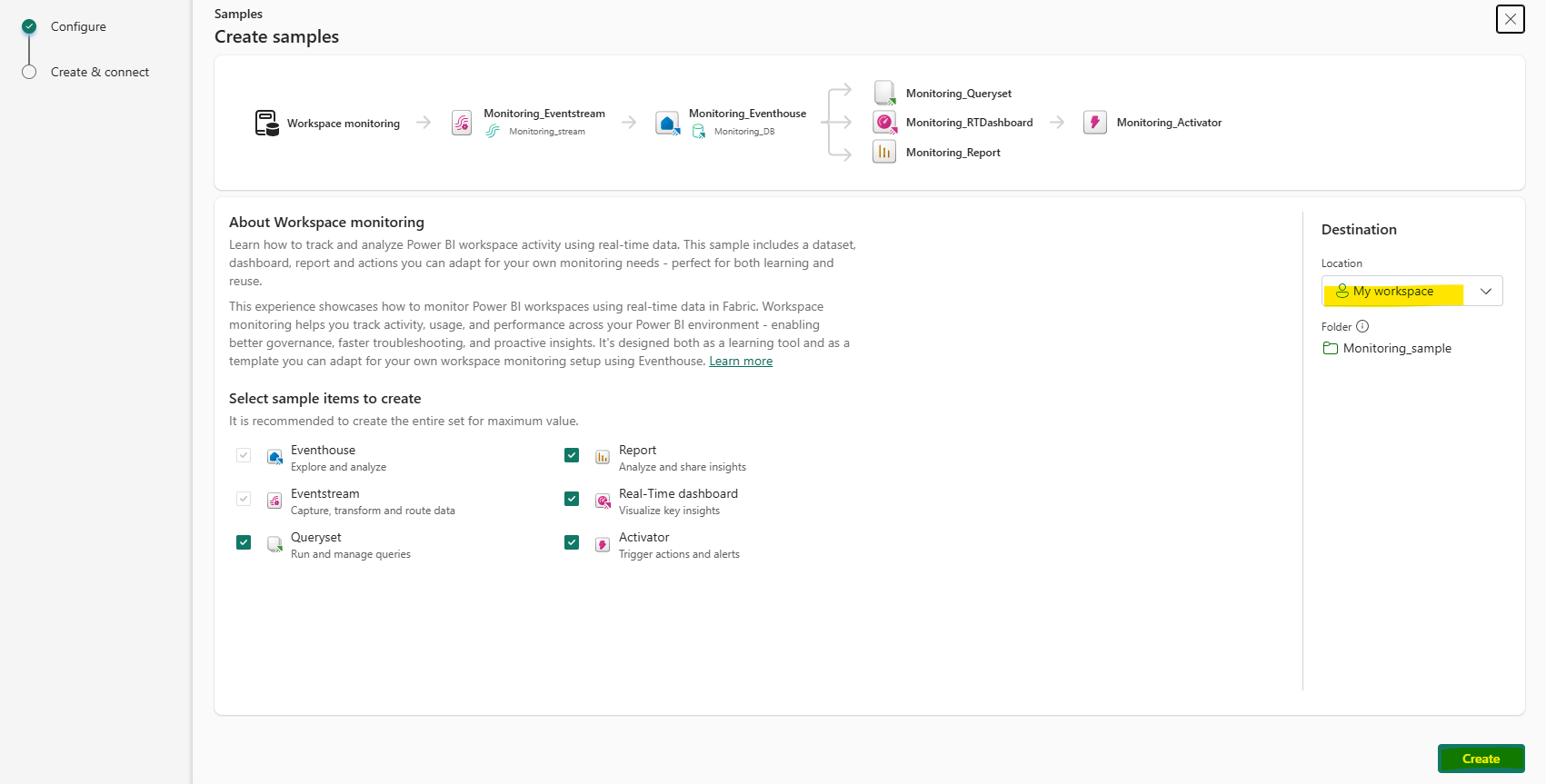Click the 'About Workspace monitoring' heading
The image size is (1546, 784).
326,223
